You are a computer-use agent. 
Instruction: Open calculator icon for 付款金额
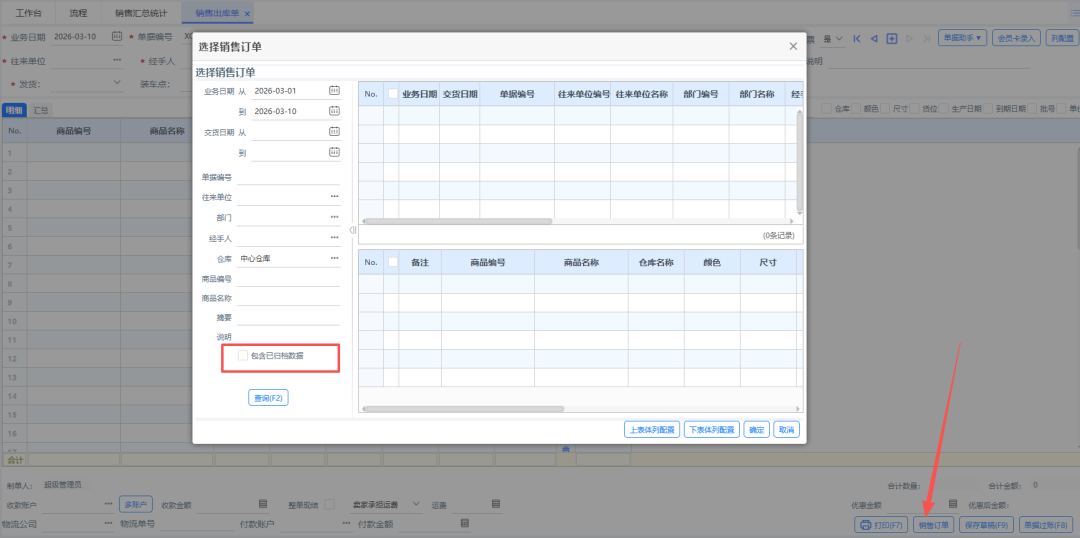coord(464,524)
